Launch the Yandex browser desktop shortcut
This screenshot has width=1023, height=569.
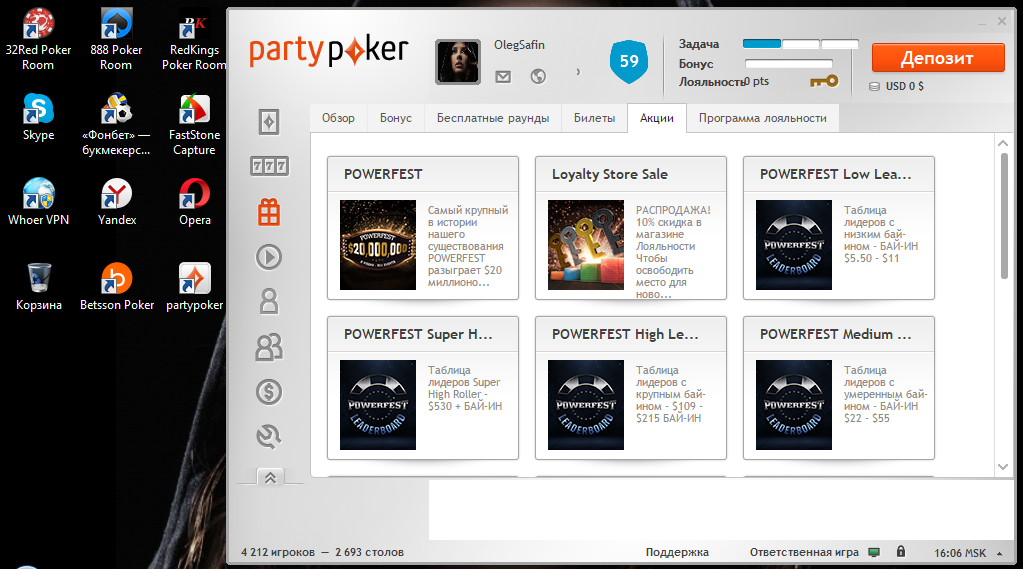(116, 202)
